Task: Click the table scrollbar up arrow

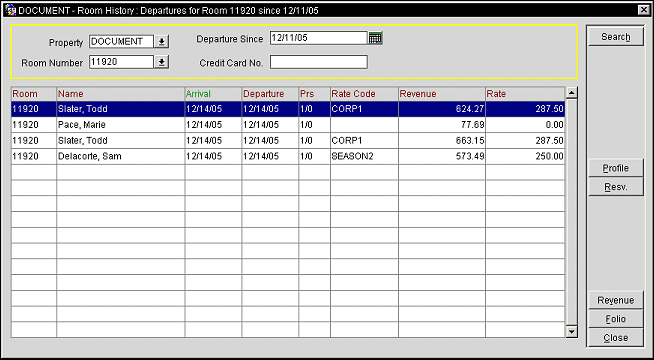Action: pos(572,93)
